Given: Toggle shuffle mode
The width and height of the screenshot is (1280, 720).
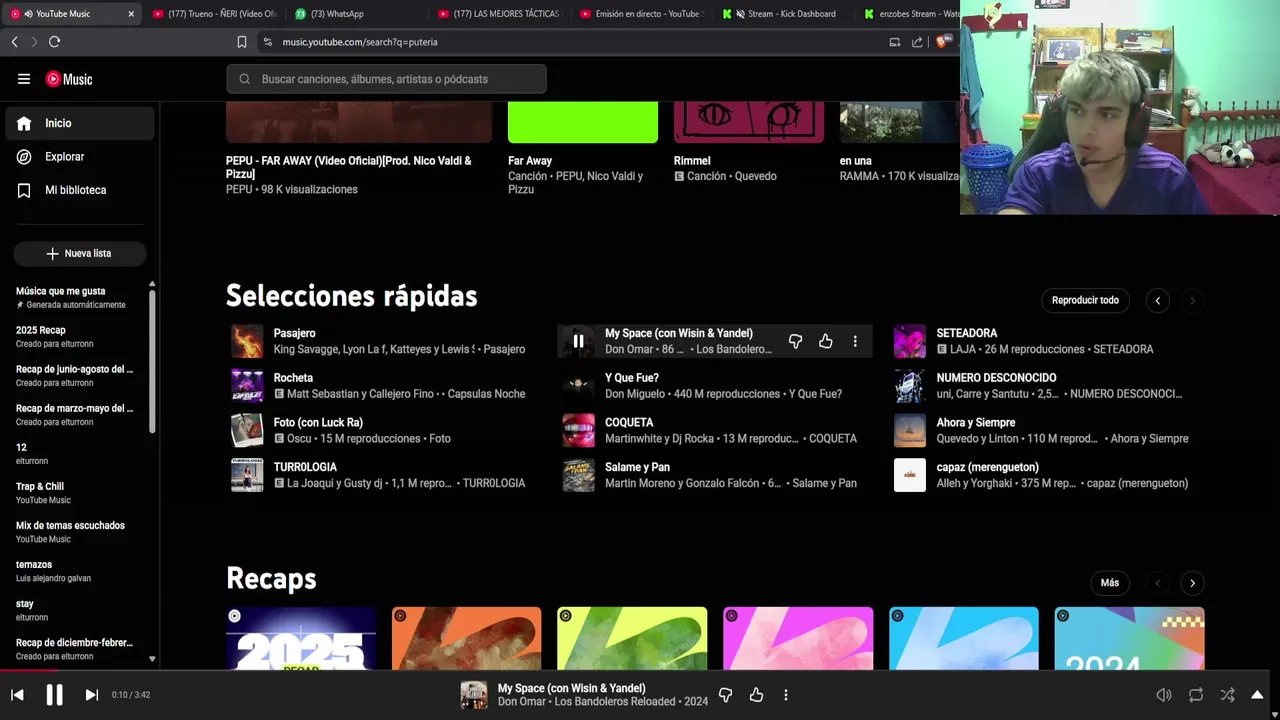Looking at the screenshot, I should 1227,695.
